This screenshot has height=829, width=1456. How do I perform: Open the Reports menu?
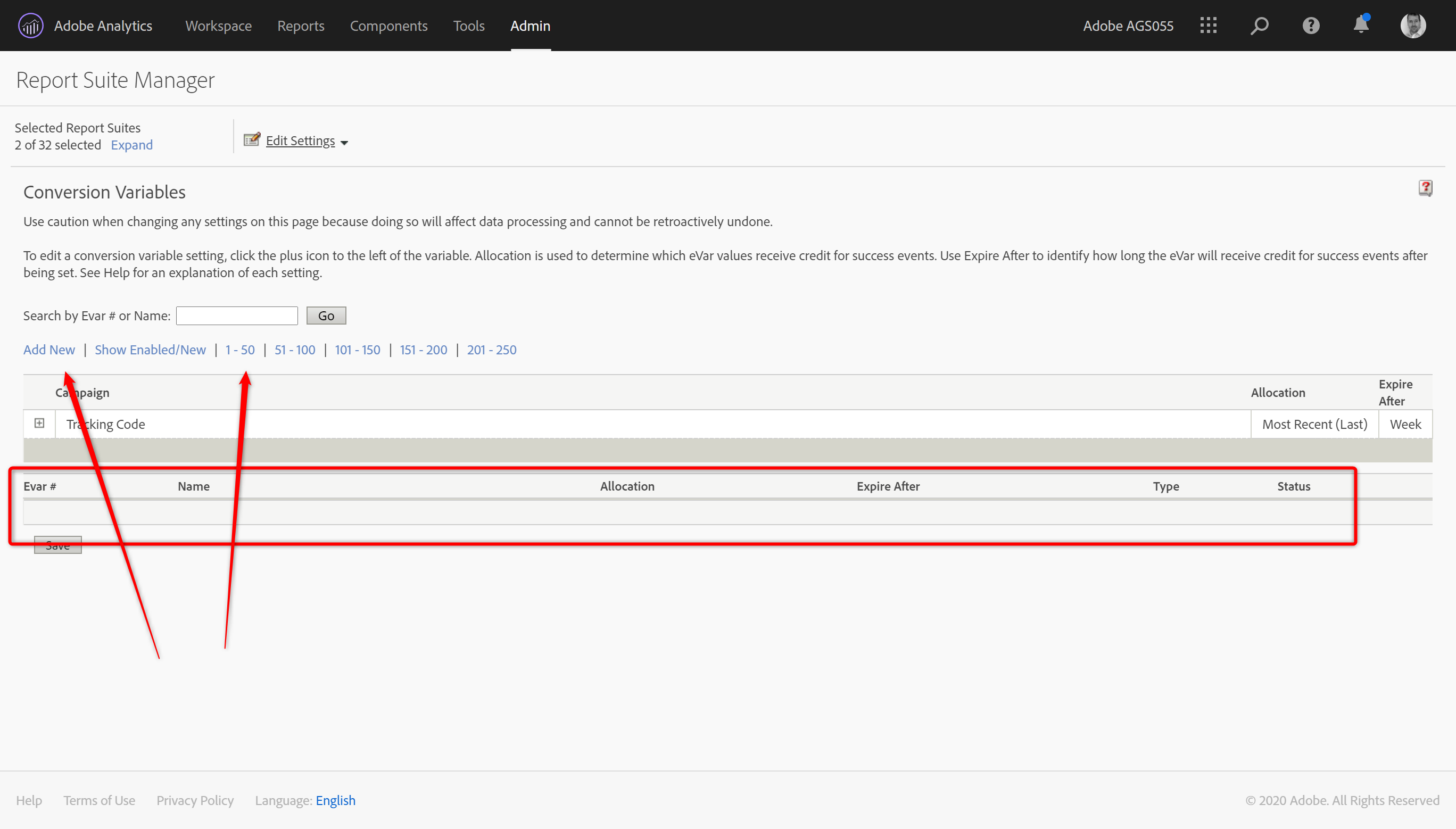(x=301, y=26)
